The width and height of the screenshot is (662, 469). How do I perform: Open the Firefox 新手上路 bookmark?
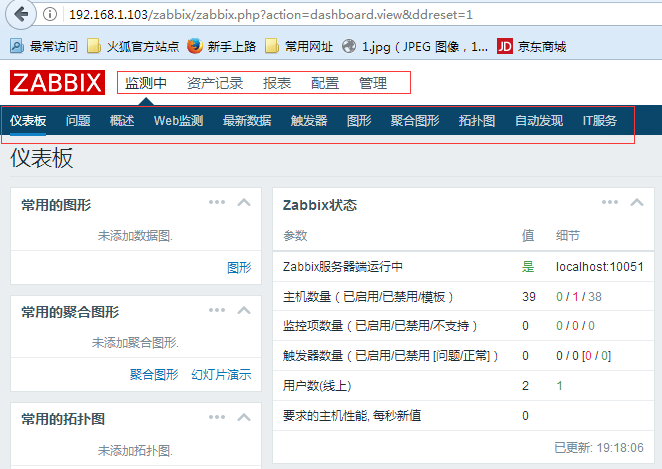click(225, 46)
